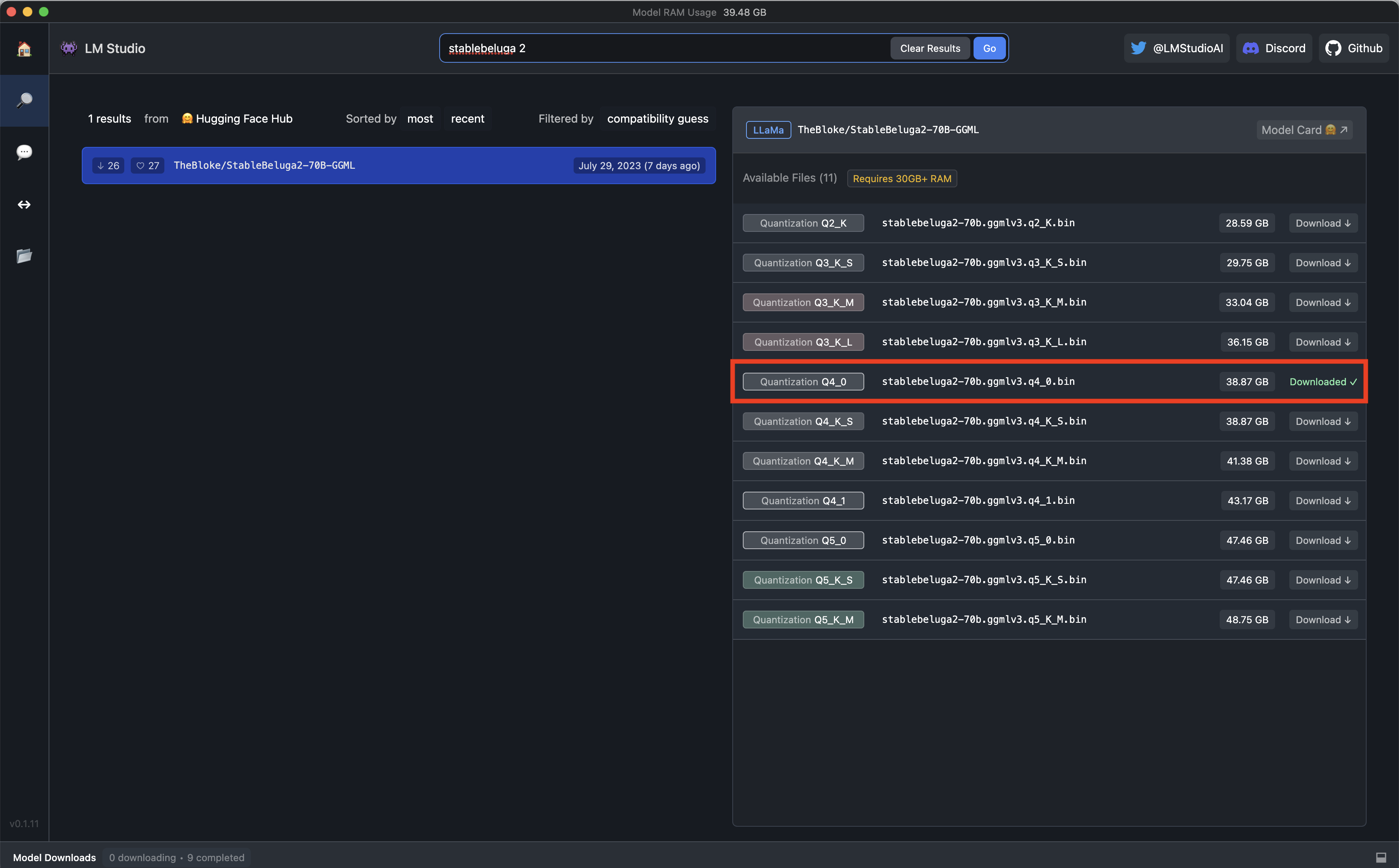Open the Model Downloads bottom panel

point(55,857)
